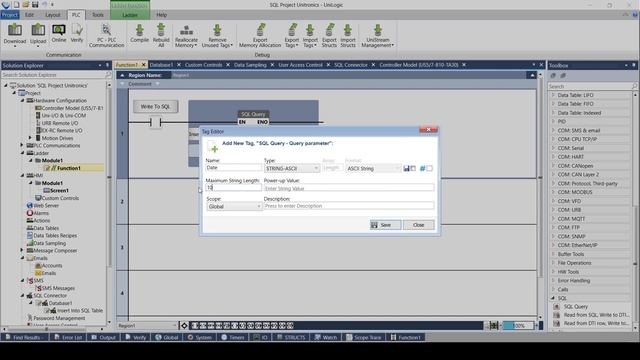Click the save icon in quick access toolbar
The width and height of the screenshot is (640, 360).
[x=35, y=4]
